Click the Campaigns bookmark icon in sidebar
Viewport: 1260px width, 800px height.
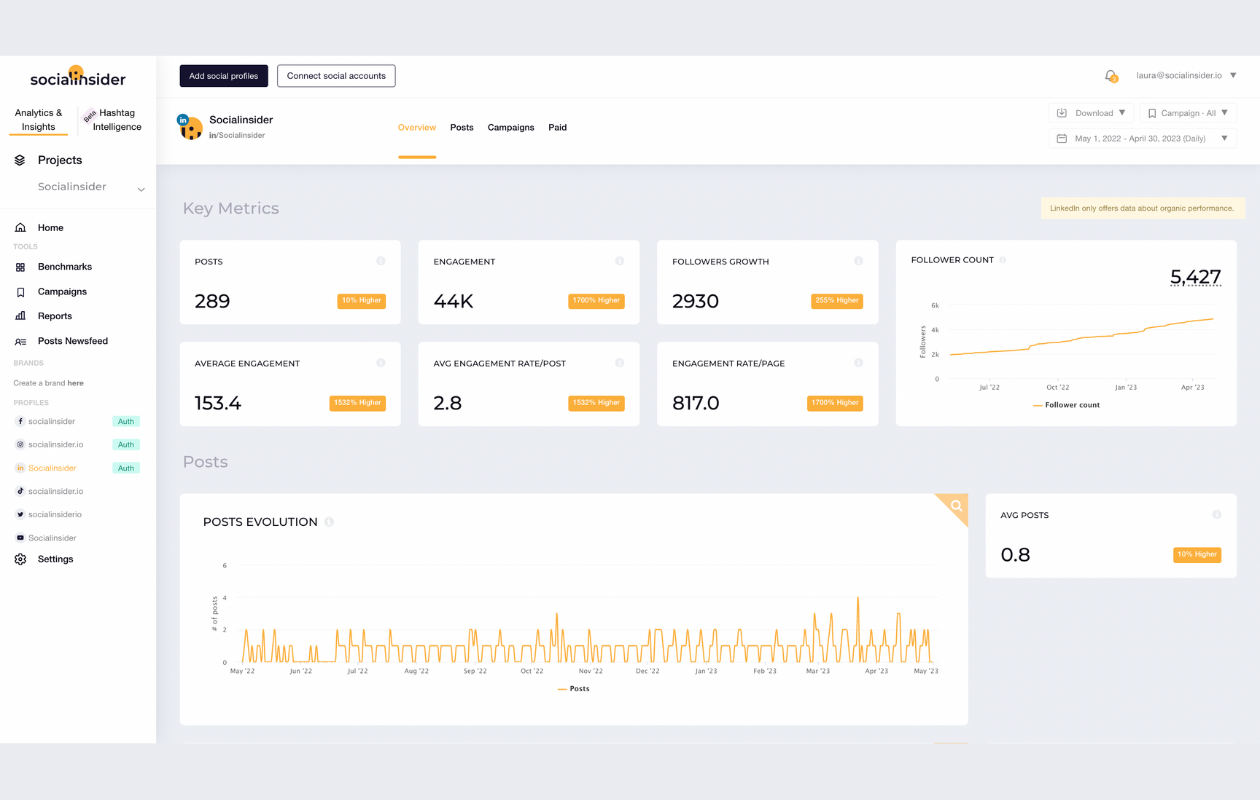pos(20,292)
